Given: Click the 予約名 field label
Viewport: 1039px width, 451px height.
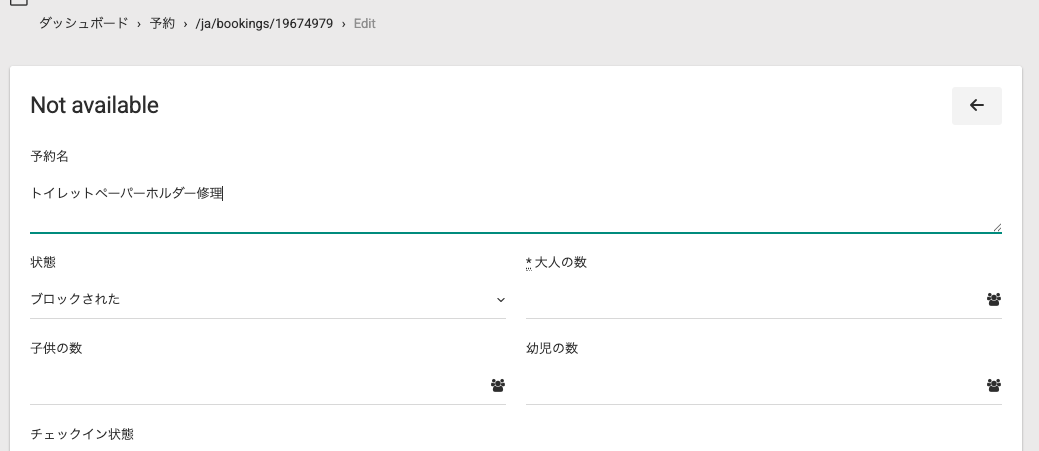Looking at the screenshot, I should [49, 156].
